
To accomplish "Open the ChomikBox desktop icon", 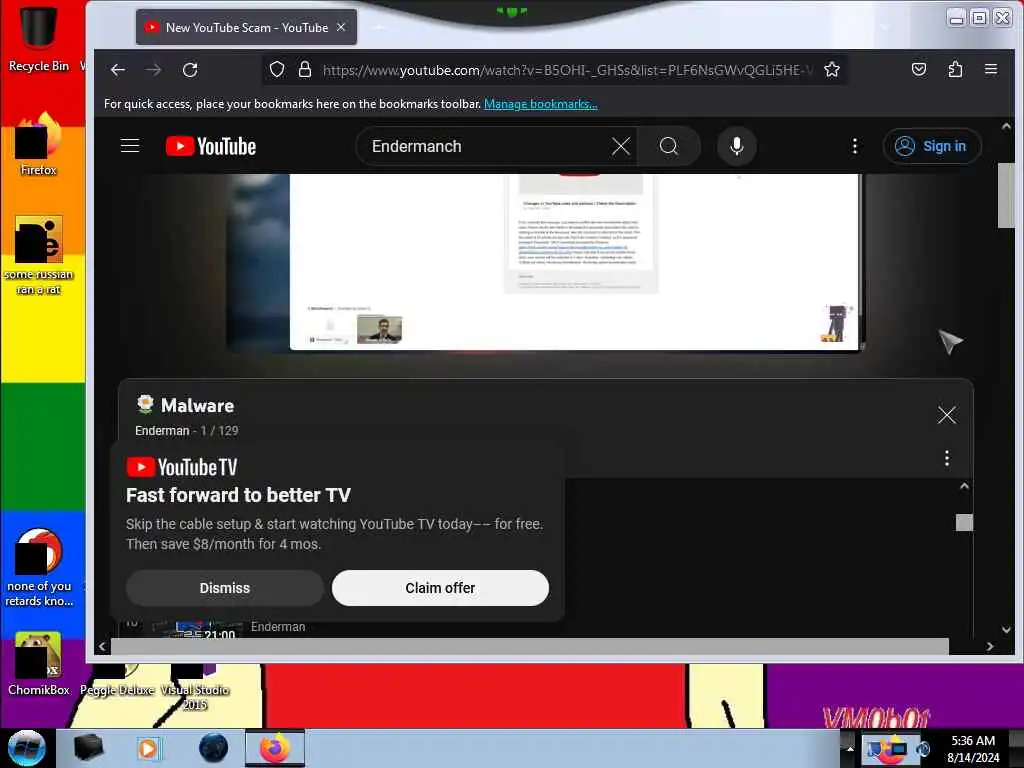I will (x=39, y=663).
